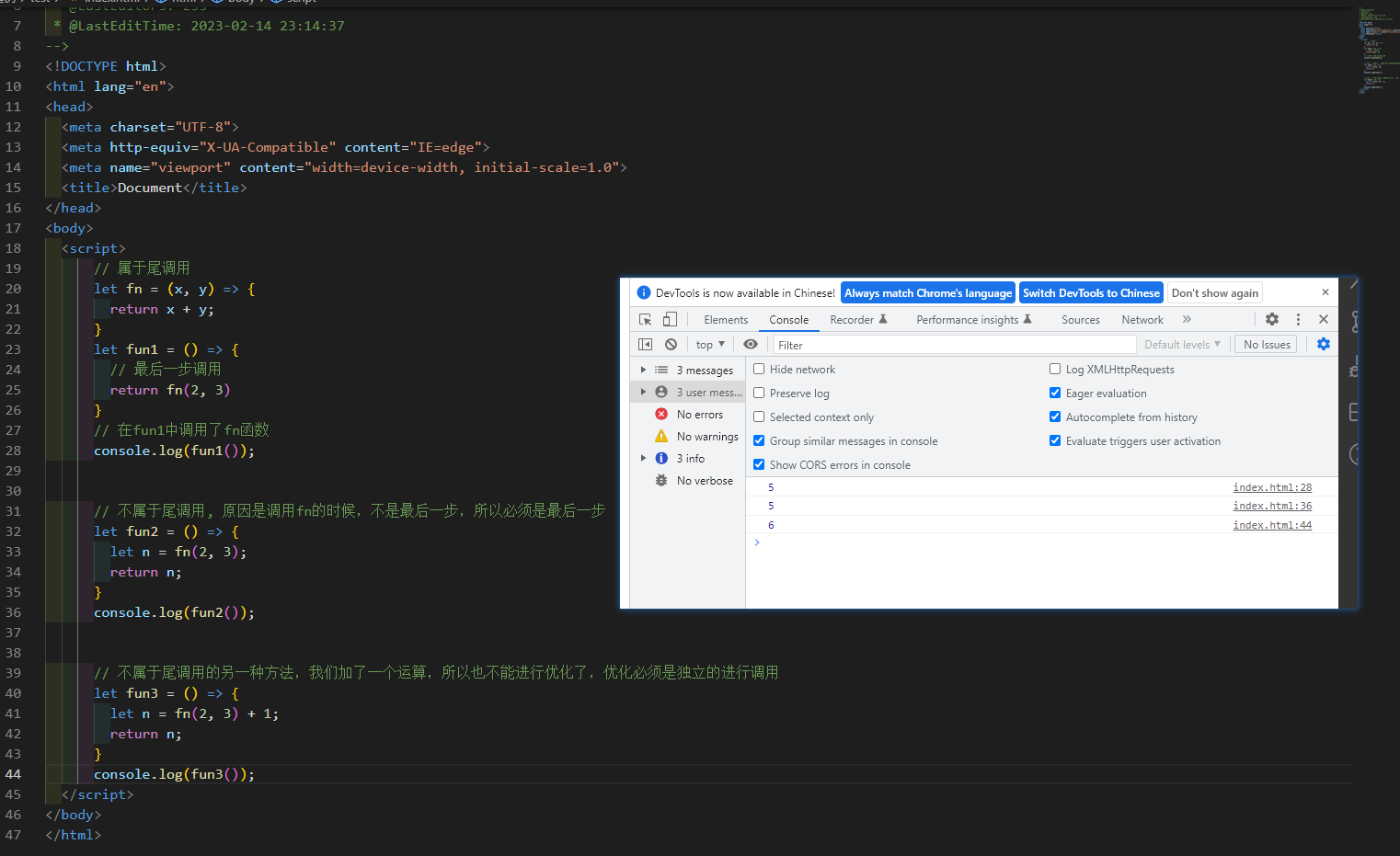Screen dimensions: 1400x856
Task: Open the top execution context dropdown
Action: [710, 345]
